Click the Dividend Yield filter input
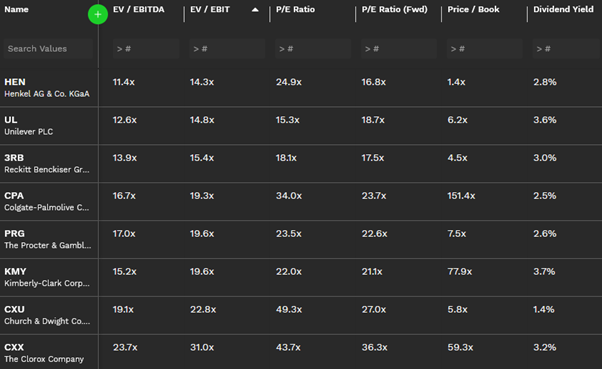This screenshot has width=602, height=369. [x=566, y=49]
